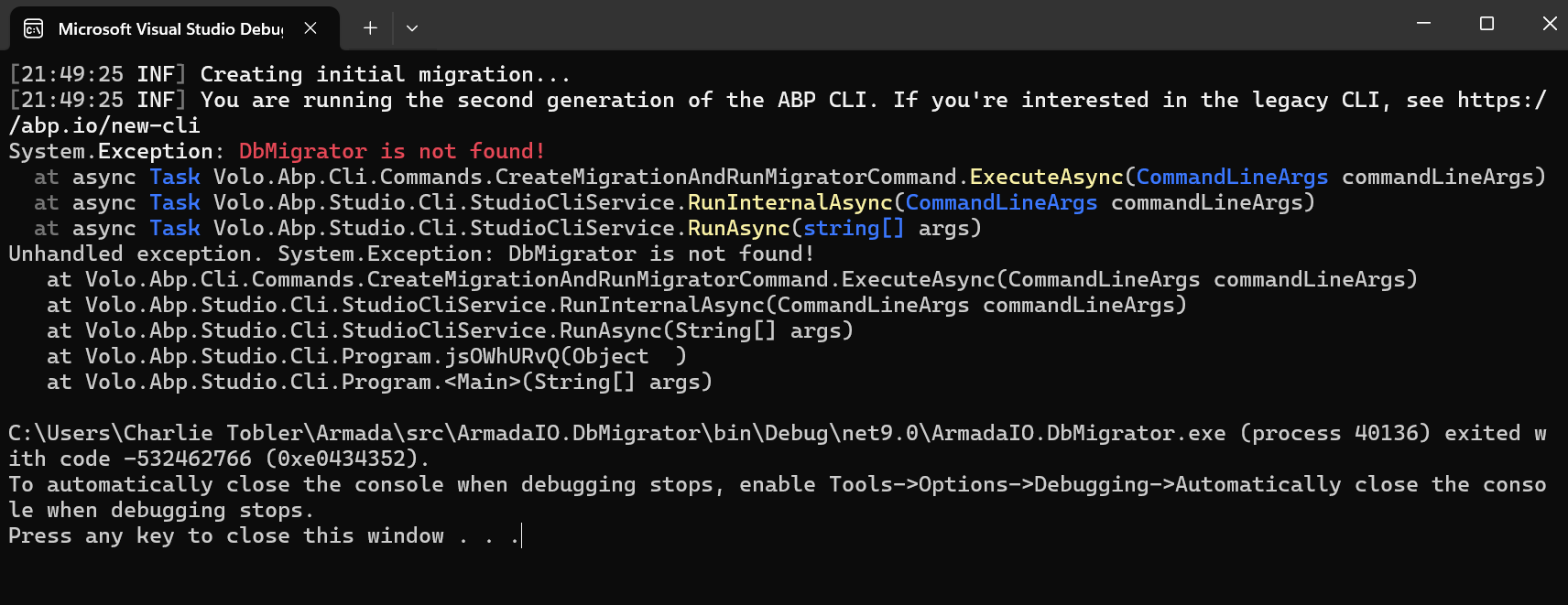
Task: Click the 'Creating initial migration...' log line
Action: click(289, 74)
